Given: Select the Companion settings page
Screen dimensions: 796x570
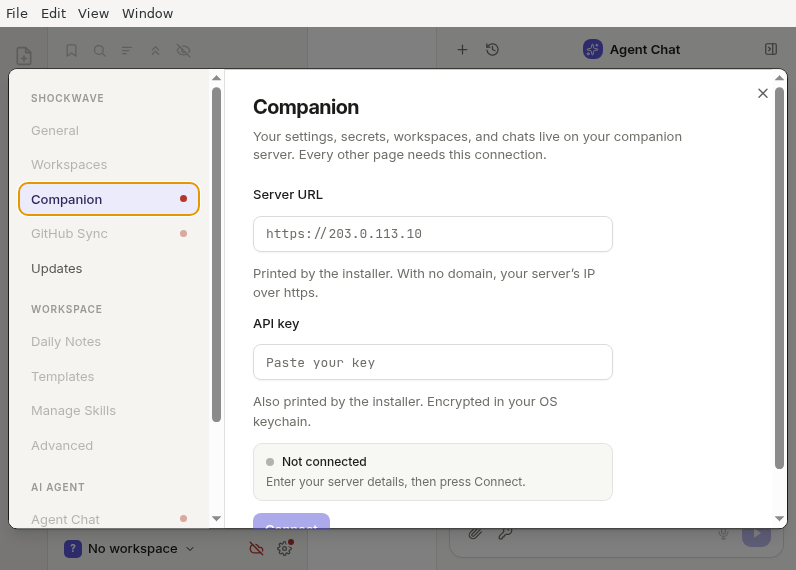Looking at the screenshot, I should point(109,199).
